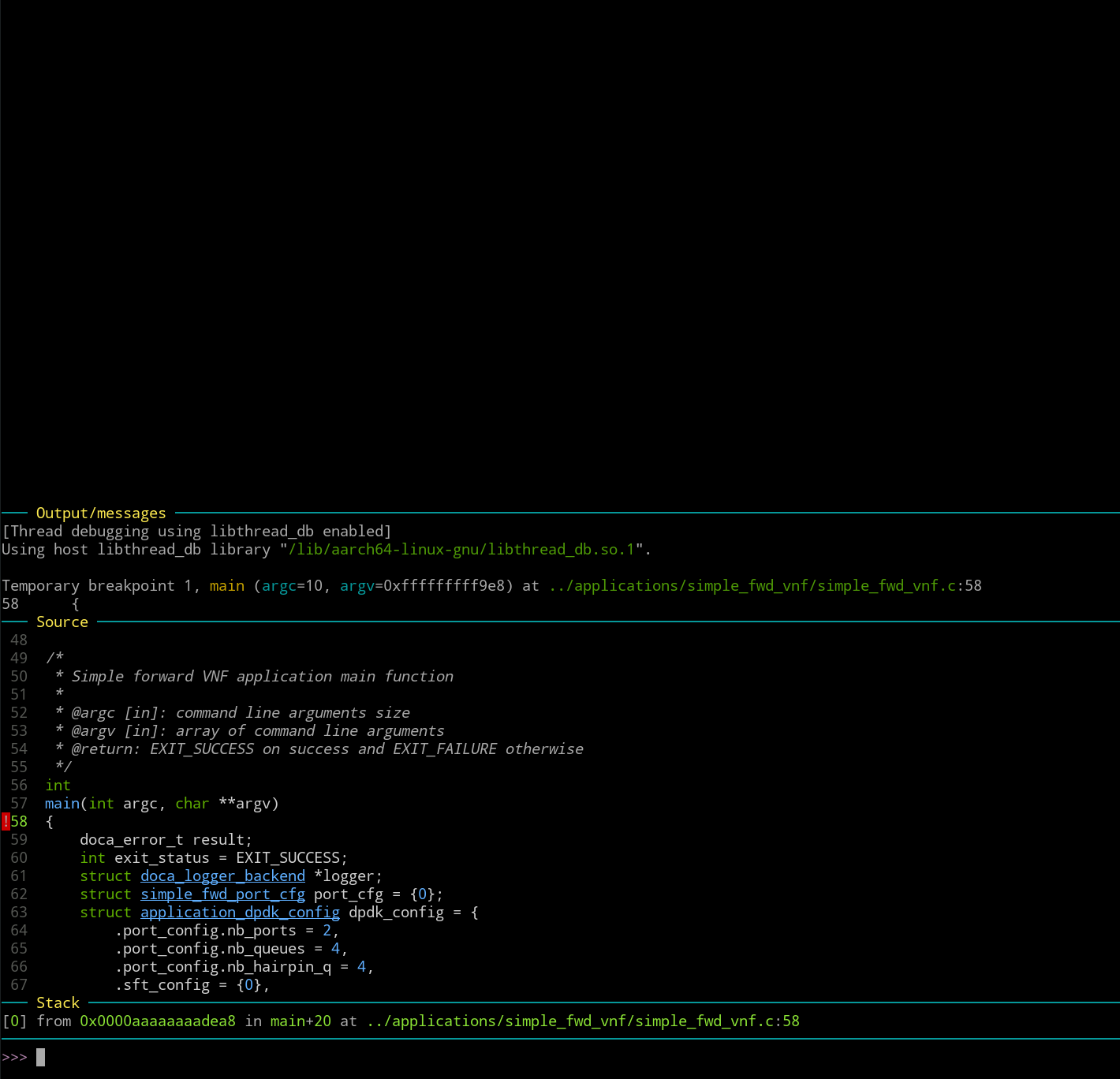The image size is (1120, 1079).
Task: Click the application_dpdk_config struct name
Action: [240, 913]
